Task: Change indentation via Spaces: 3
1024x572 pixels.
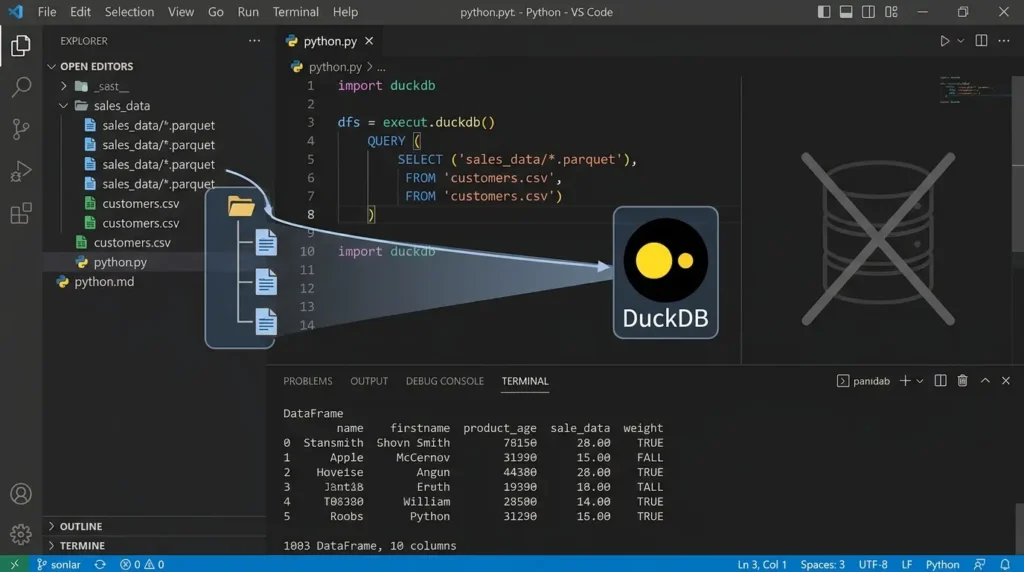Action: coord(822,564)
